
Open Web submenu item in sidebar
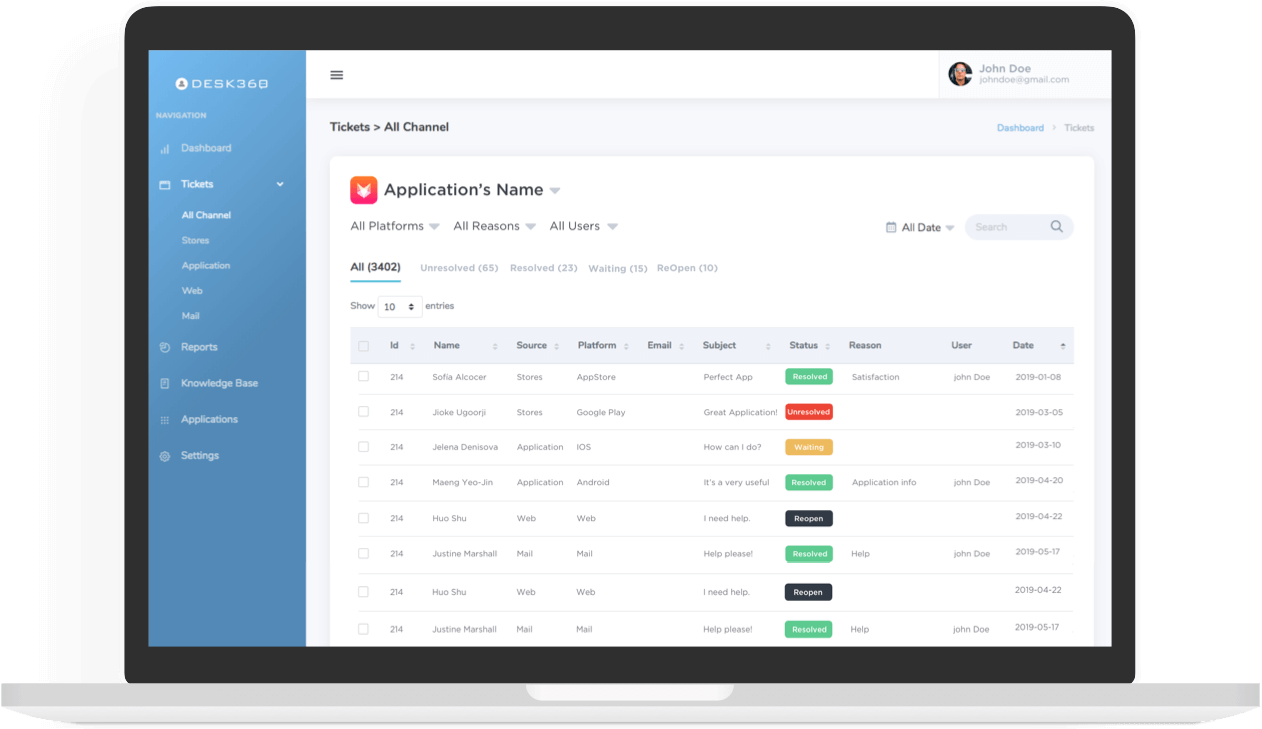pos(192,291)
